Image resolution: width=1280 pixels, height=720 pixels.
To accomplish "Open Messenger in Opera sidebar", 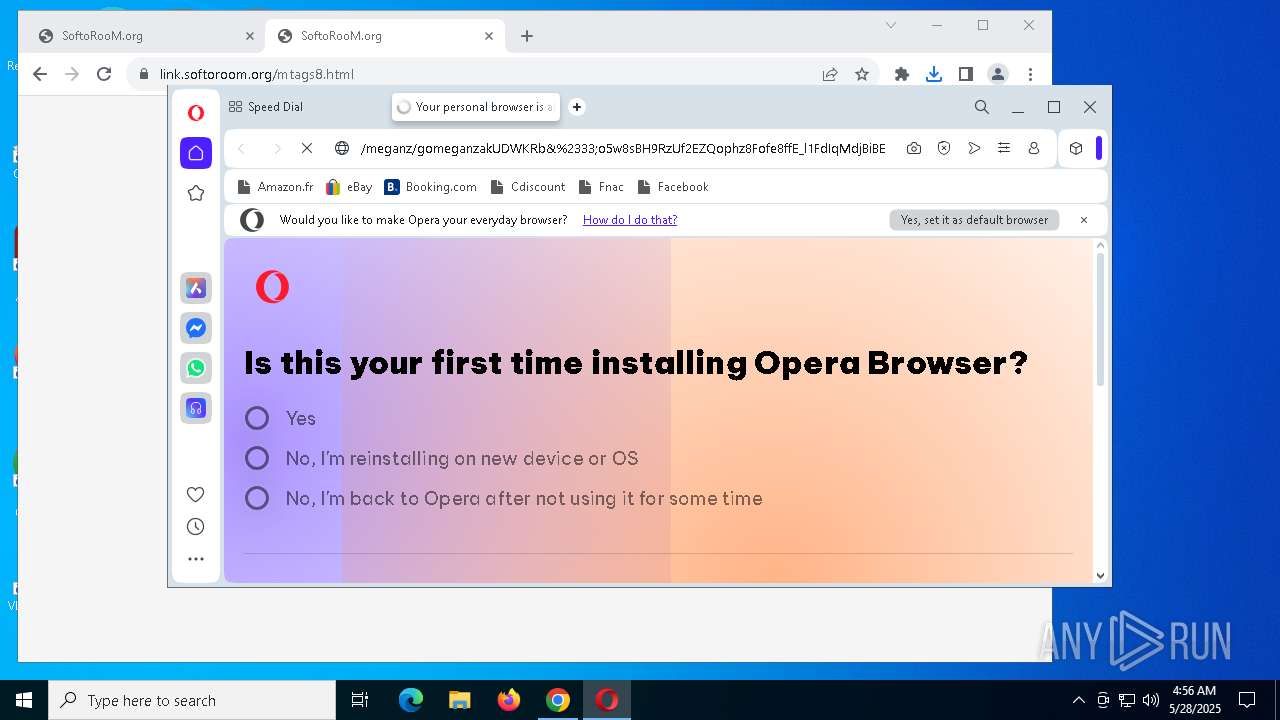I will point(196,328).
